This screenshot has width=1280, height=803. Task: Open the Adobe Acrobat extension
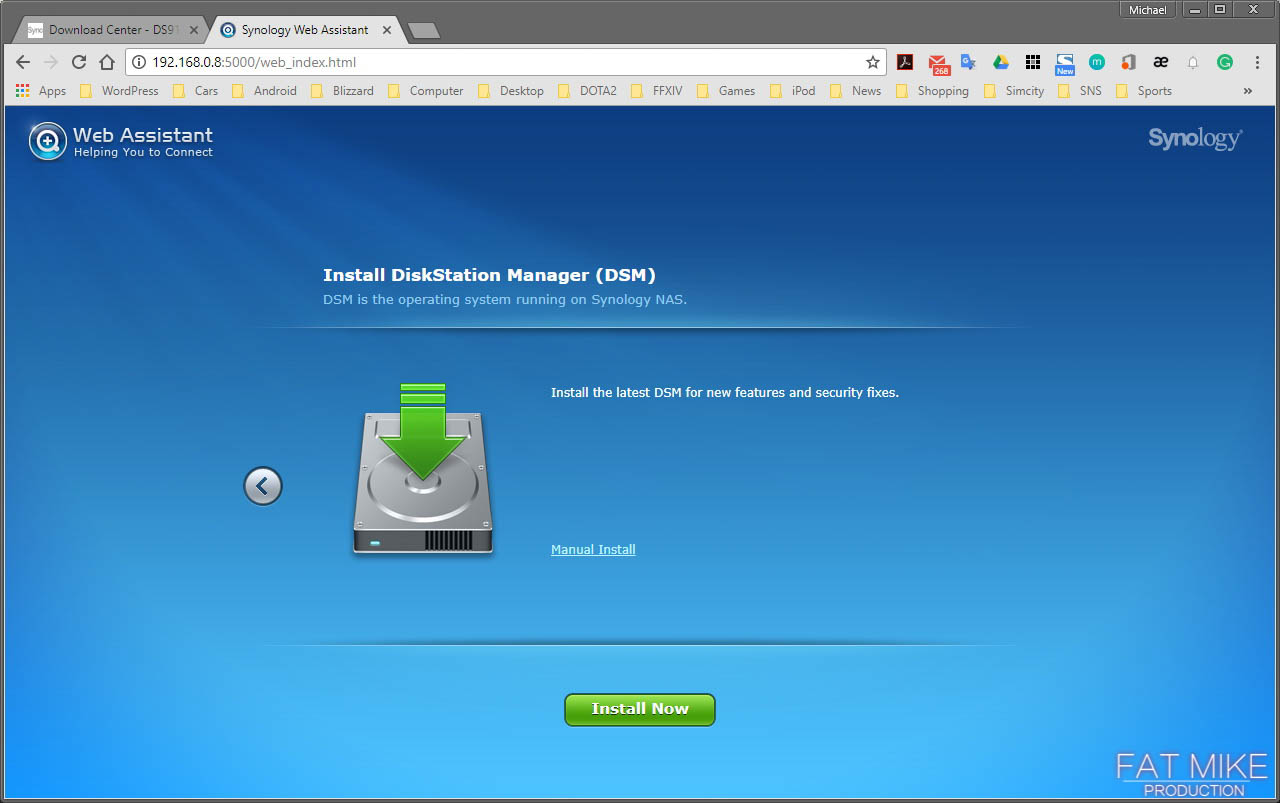click(x=905, y=62)
